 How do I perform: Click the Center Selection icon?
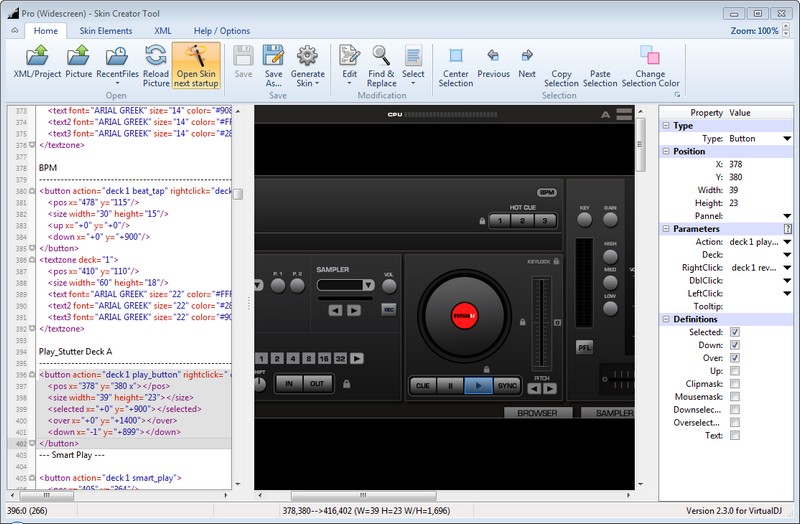tap(455, 57)
